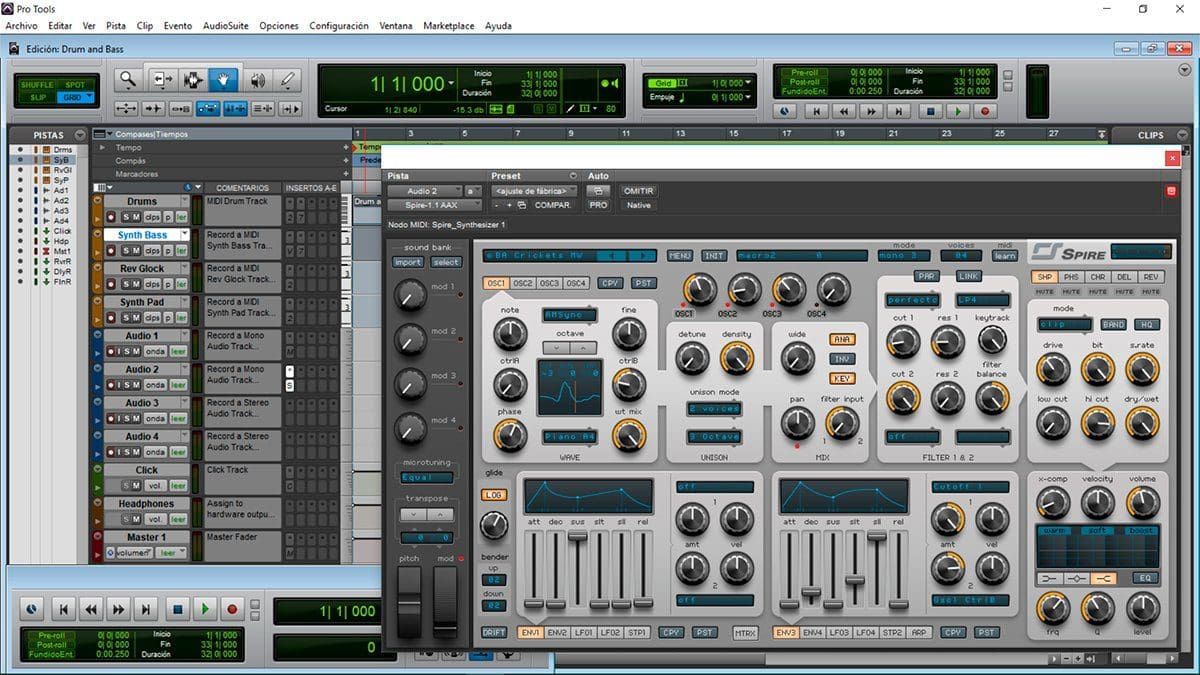The image size is (1200, 675).
Task: Click Stop in the floating Transport window
Action: 177,608
